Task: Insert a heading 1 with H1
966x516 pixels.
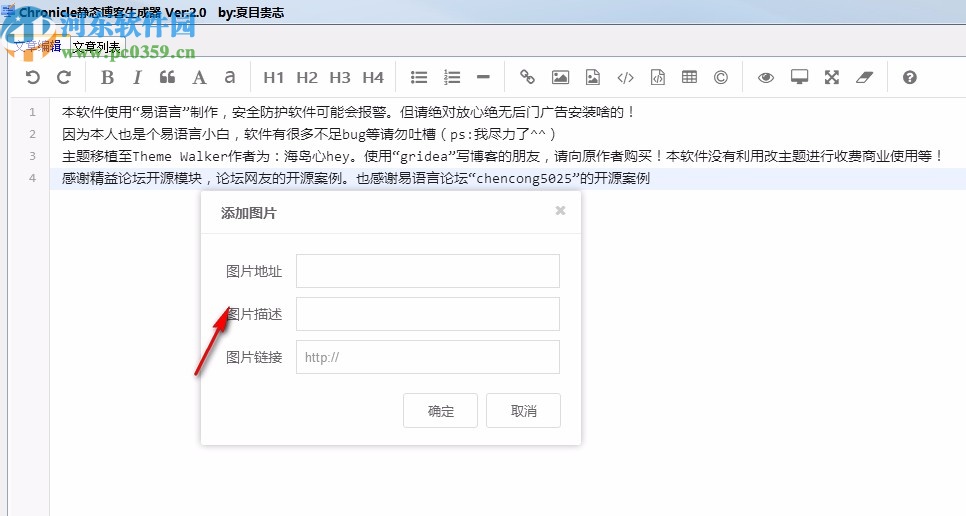Action: (273, 77)
